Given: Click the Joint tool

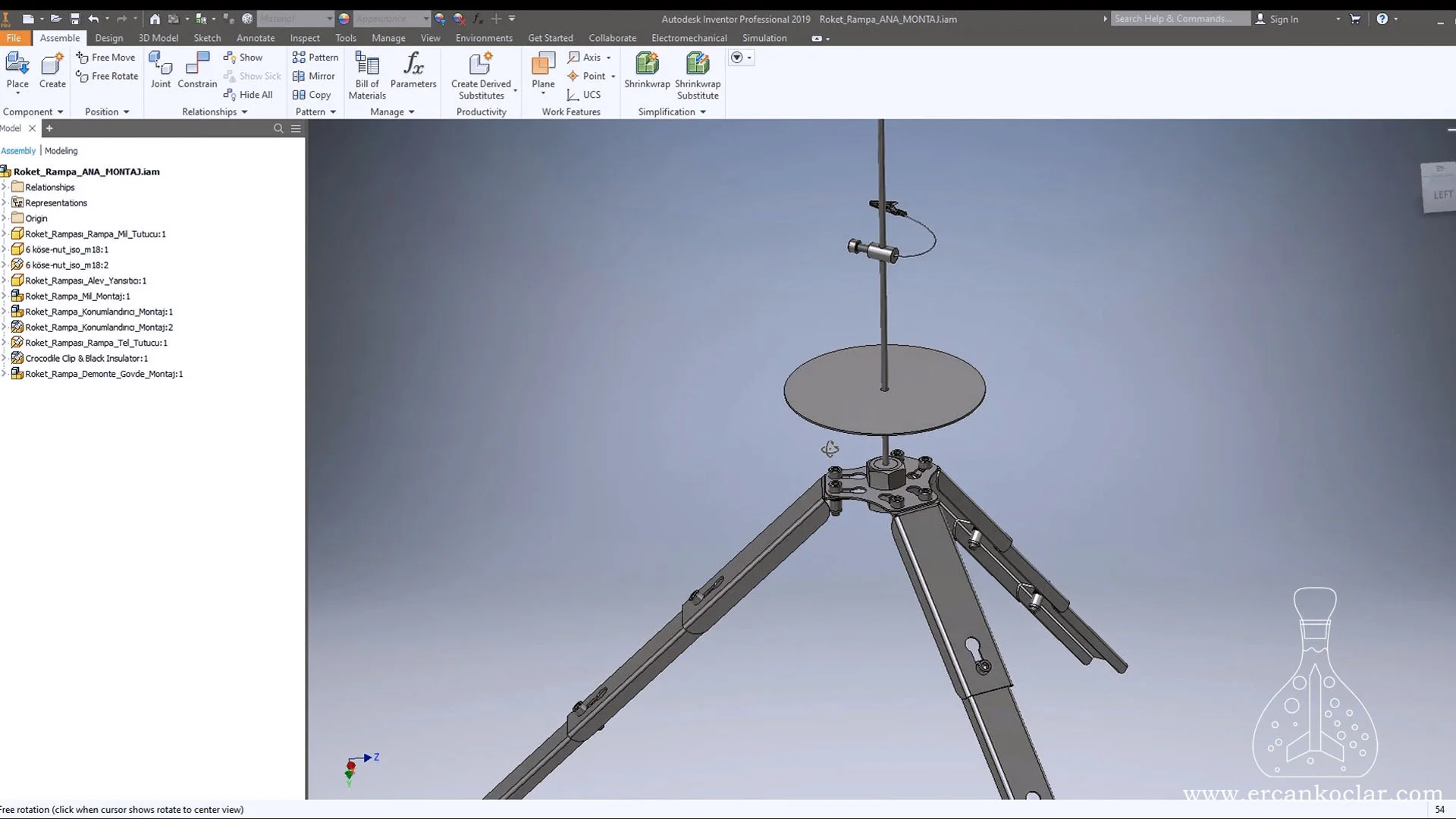Looking at the screenshot, I should [x=161, y=71].
